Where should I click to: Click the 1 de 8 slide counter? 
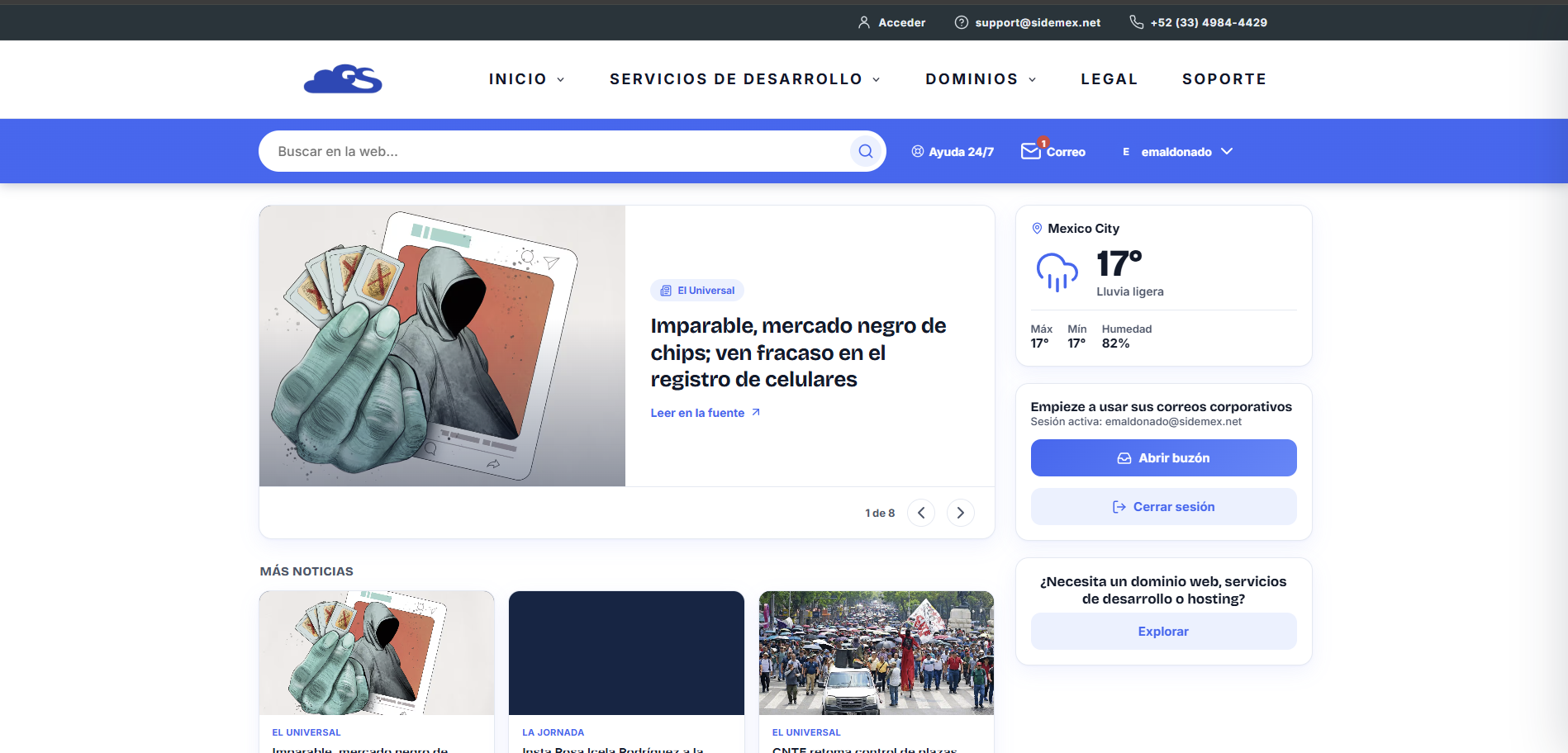click(x=880, y=513)
